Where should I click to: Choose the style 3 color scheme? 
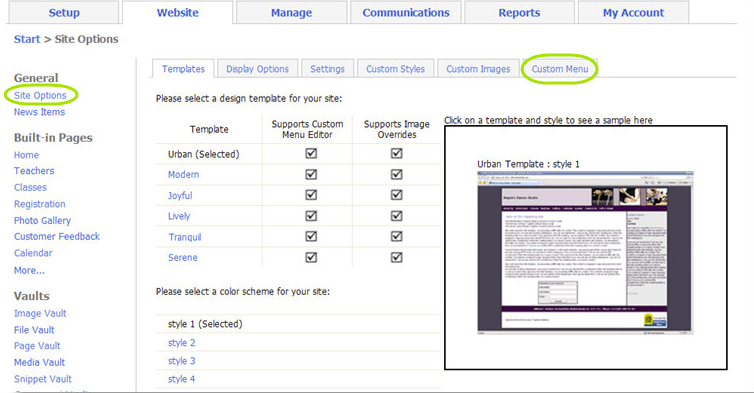(181, 361)
